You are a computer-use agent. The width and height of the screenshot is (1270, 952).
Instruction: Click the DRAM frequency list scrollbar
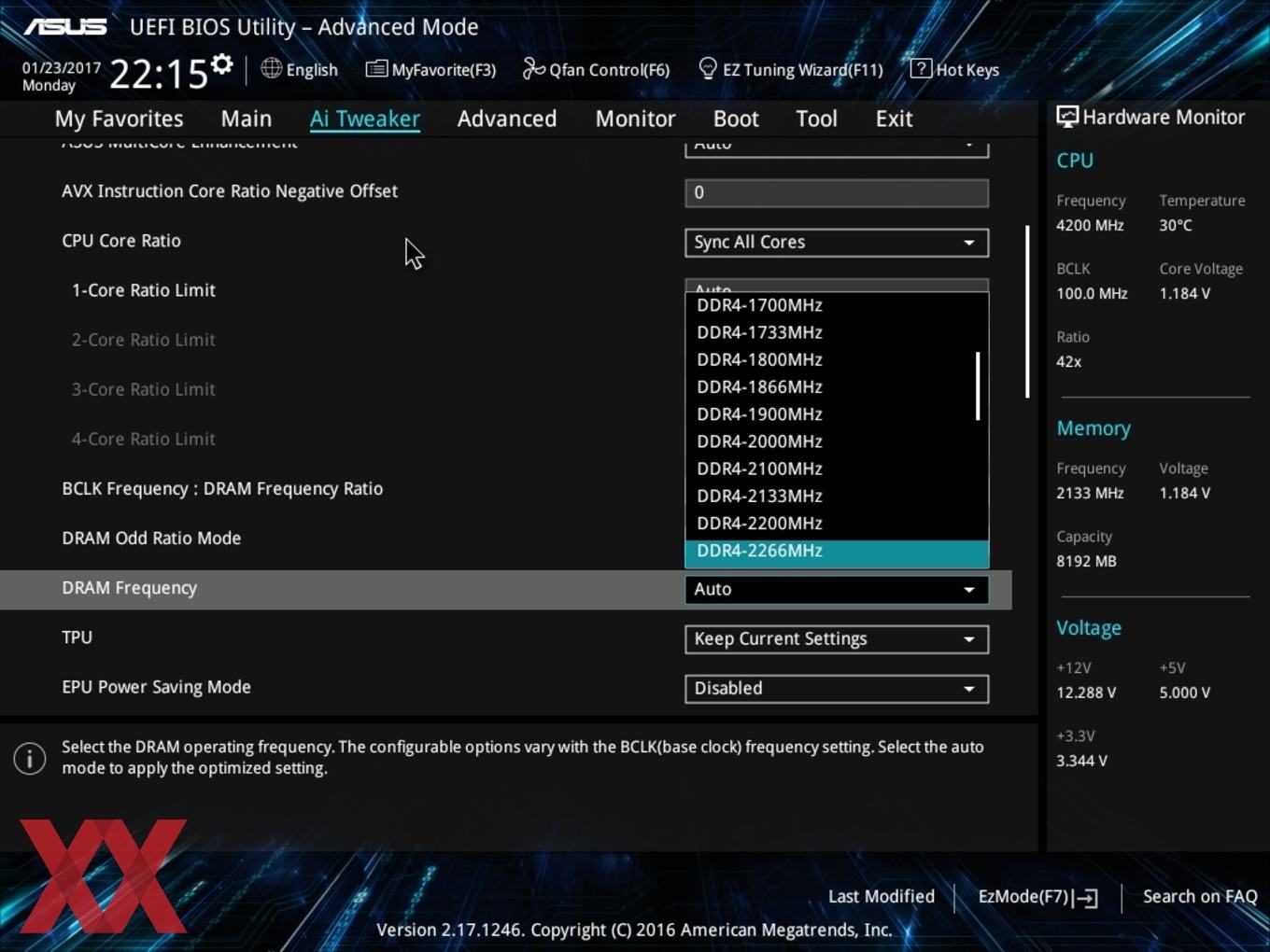pos(978,385)
